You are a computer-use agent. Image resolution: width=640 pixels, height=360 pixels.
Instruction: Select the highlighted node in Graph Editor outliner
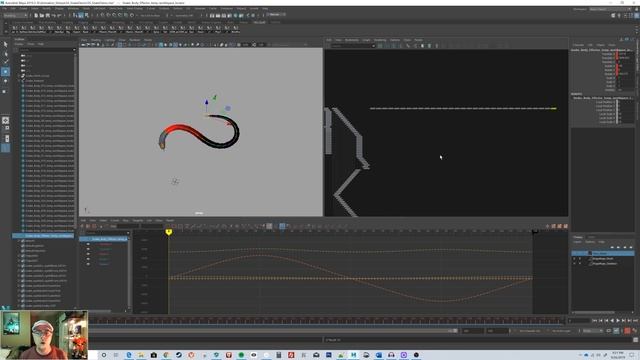click(x=104, y=239)
